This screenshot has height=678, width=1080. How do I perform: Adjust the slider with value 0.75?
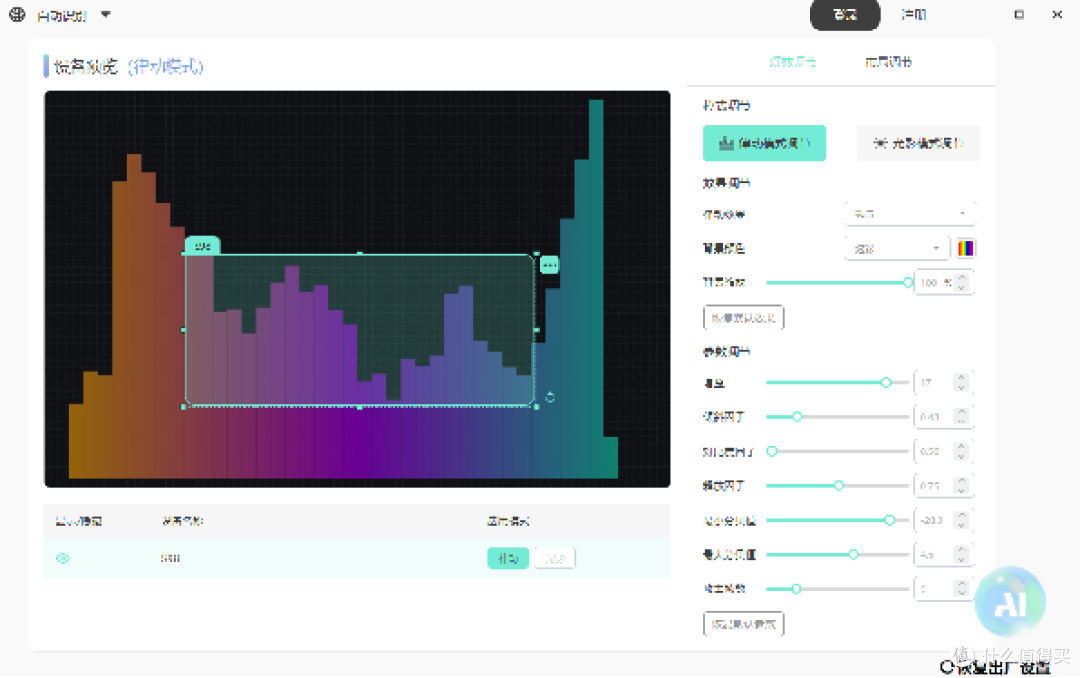pos(838,486)
